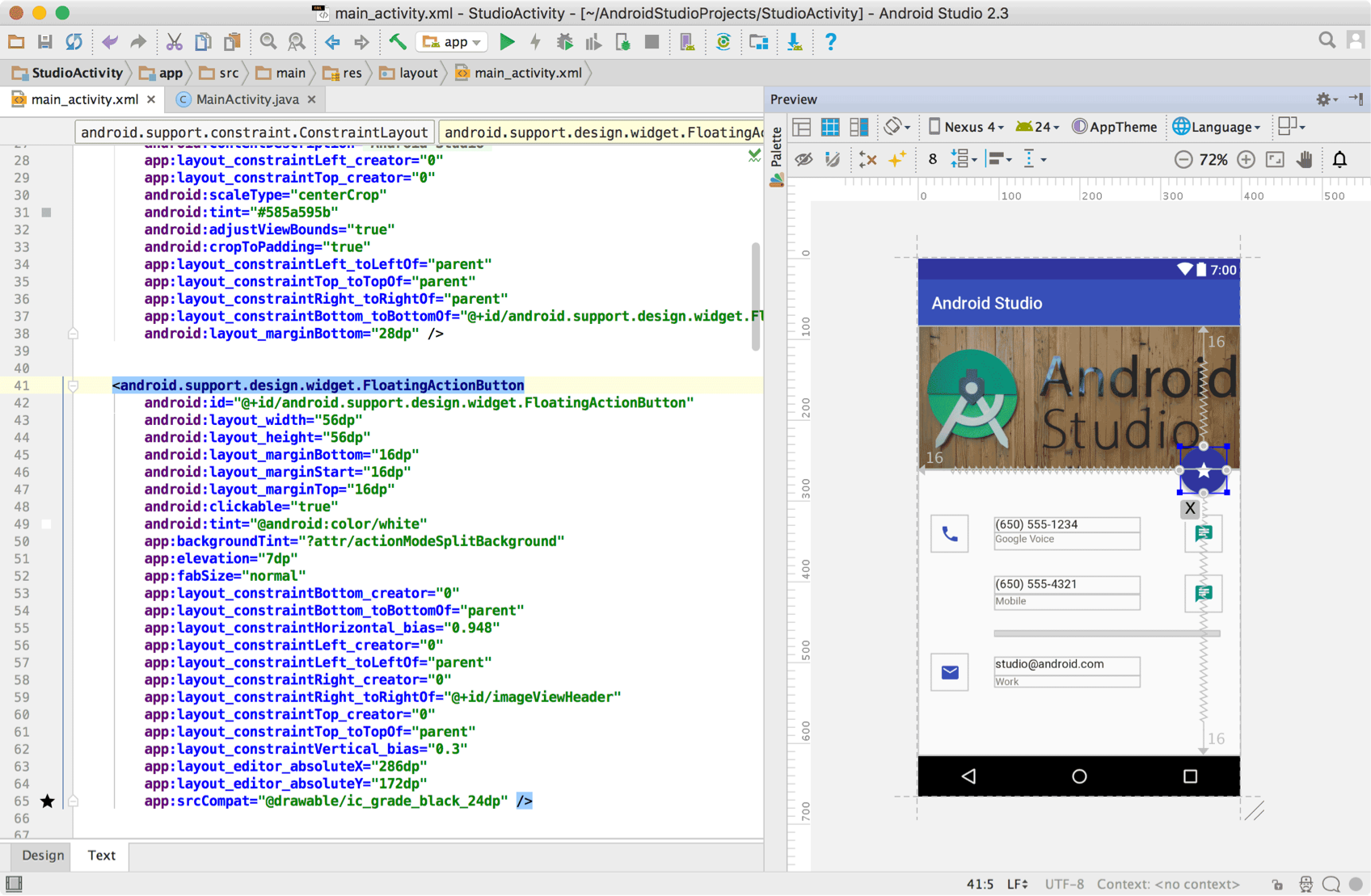Screen dimensions: 1371x896
Task: Click the layout folder in breadcrumb
Action: [409, 73]
